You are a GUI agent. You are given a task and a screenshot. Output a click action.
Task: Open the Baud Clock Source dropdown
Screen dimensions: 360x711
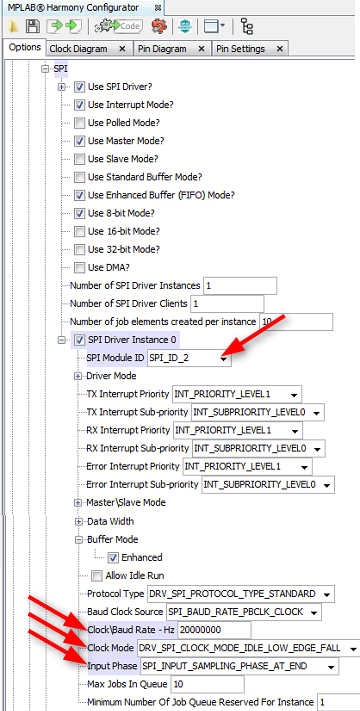(x=244, y=612)
